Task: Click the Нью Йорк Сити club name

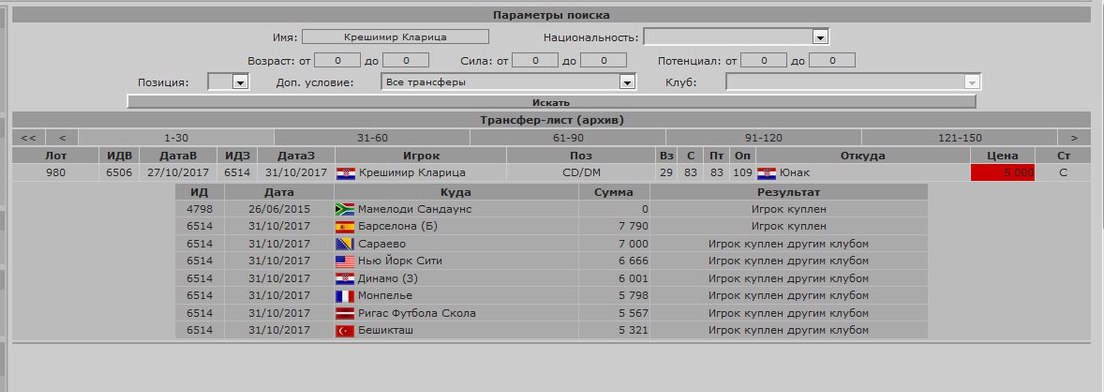Action: point(400,261)
